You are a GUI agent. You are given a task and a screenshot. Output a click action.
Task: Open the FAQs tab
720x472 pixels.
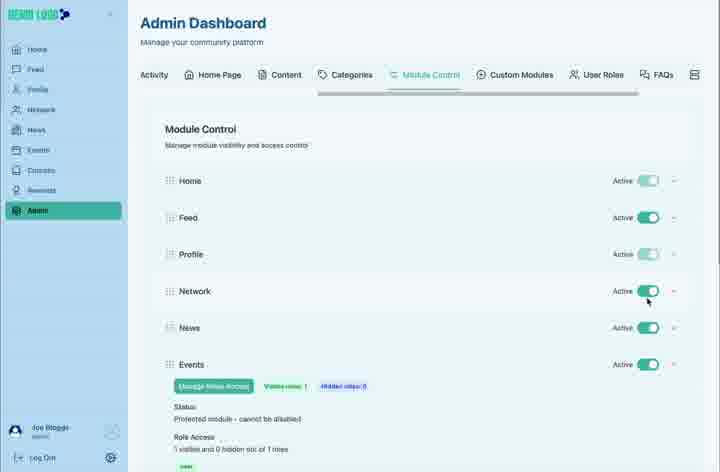click(657, 75)
